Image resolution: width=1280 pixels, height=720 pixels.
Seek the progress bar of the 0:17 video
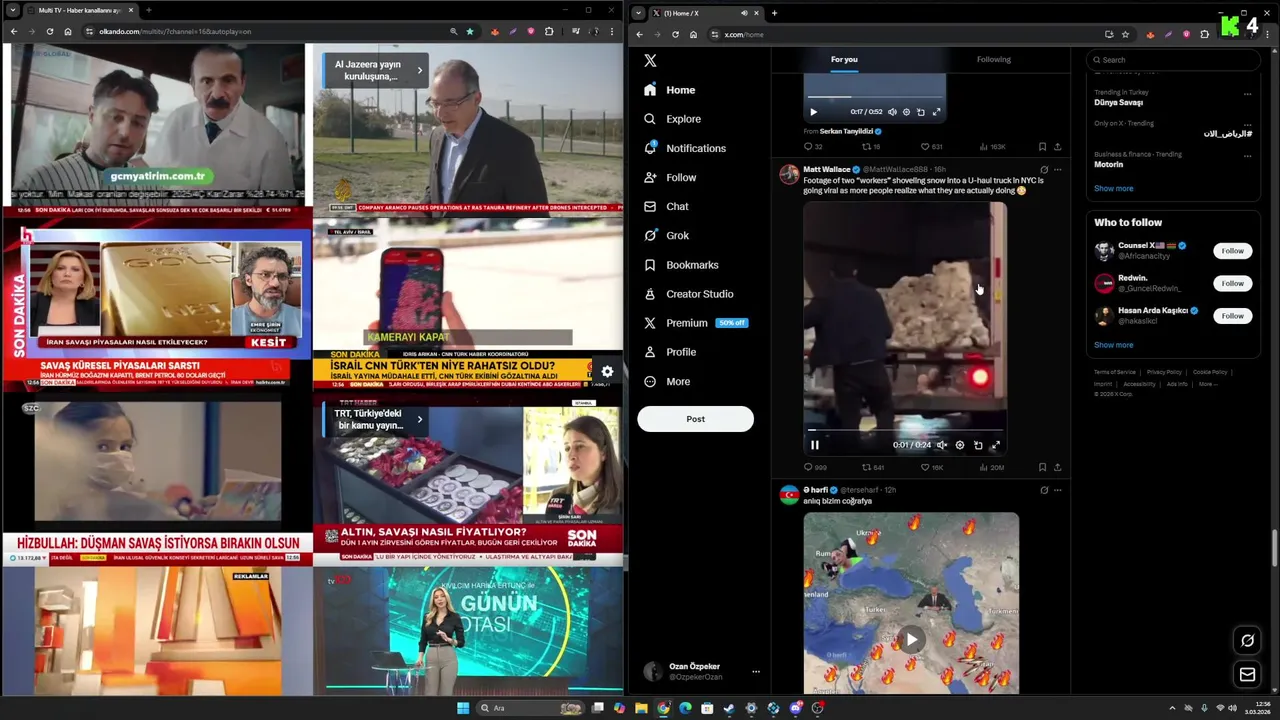point(875,98)
